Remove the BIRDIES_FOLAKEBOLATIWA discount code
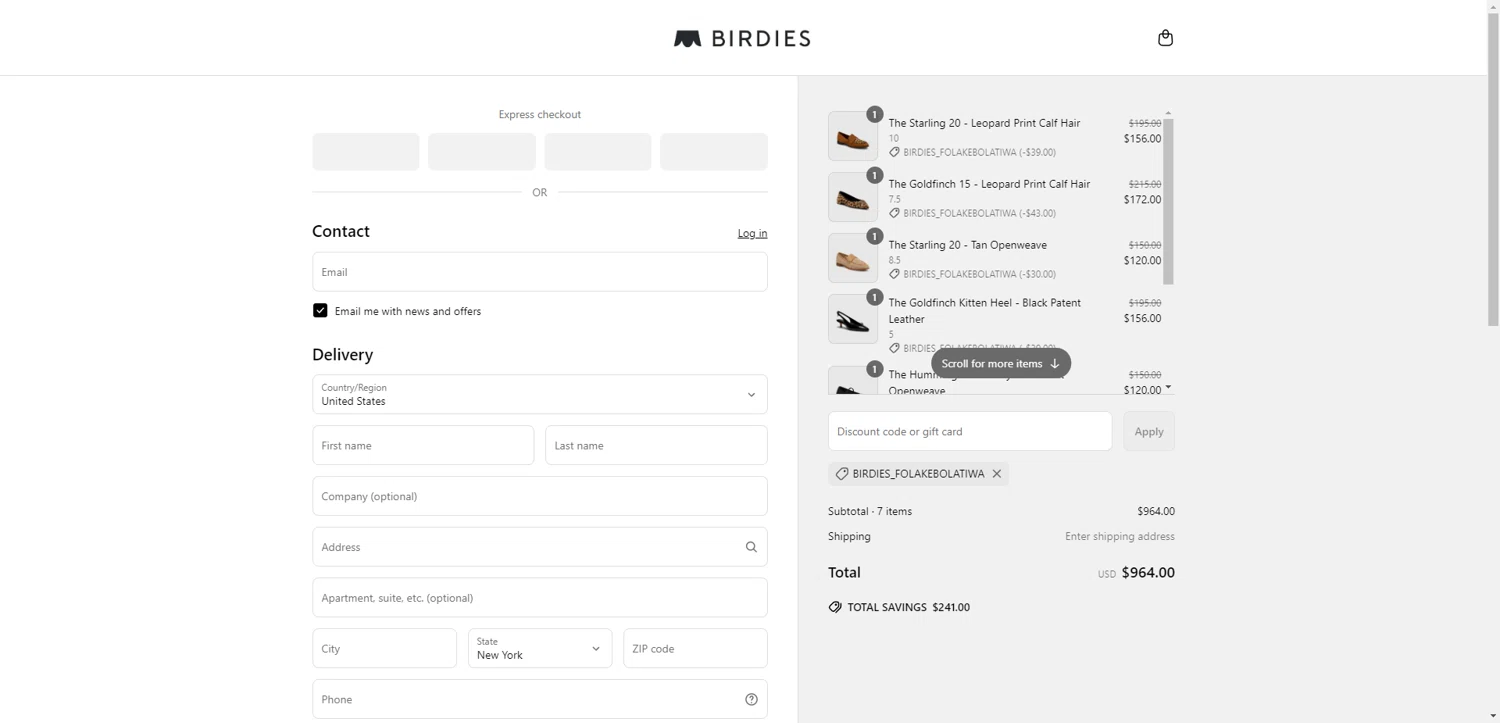The width and height of the screenshot is (1500, 723). tap(997, 474)
